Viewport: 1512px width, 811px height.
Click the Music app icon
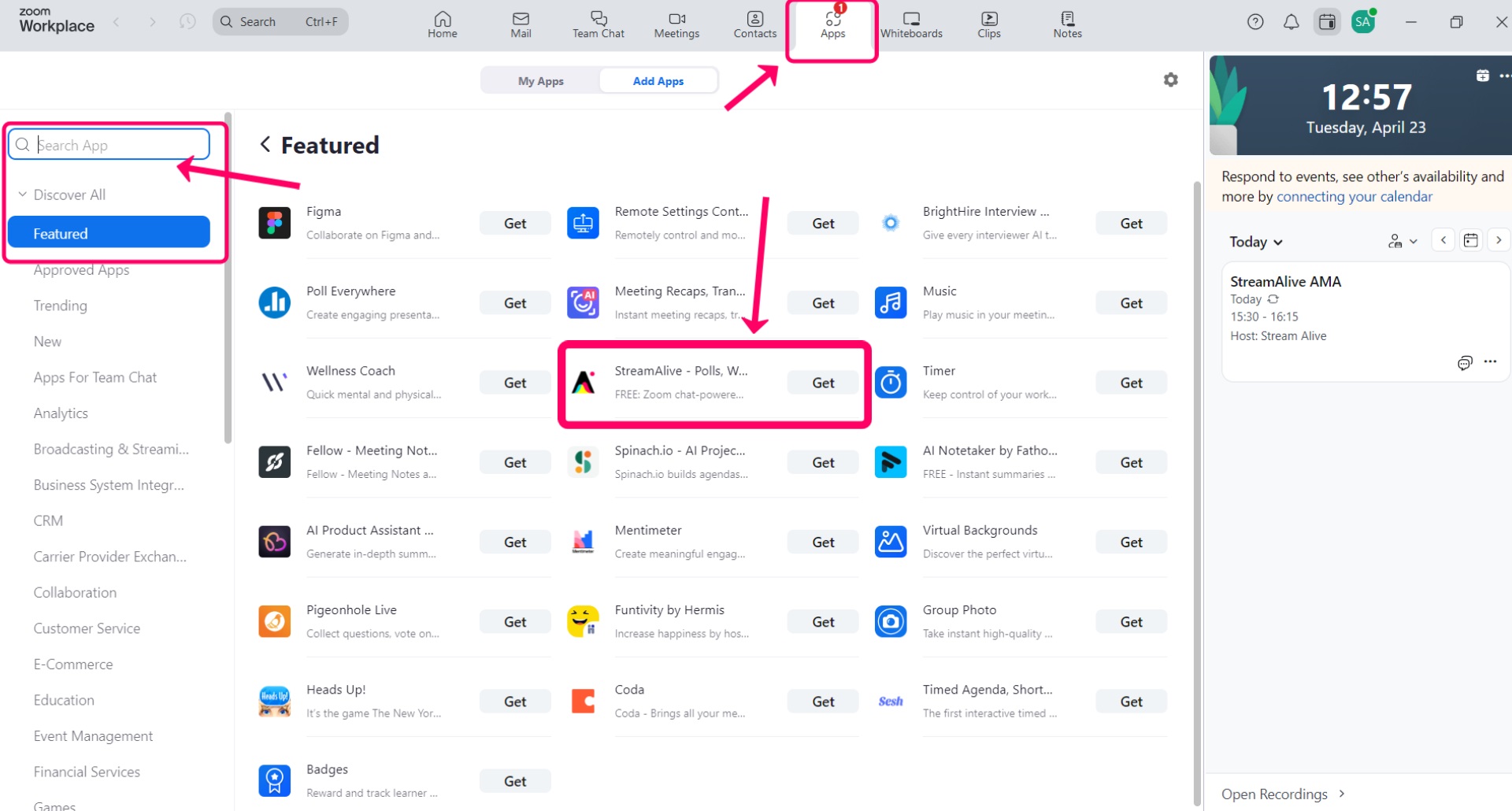(x=891, y=302)
